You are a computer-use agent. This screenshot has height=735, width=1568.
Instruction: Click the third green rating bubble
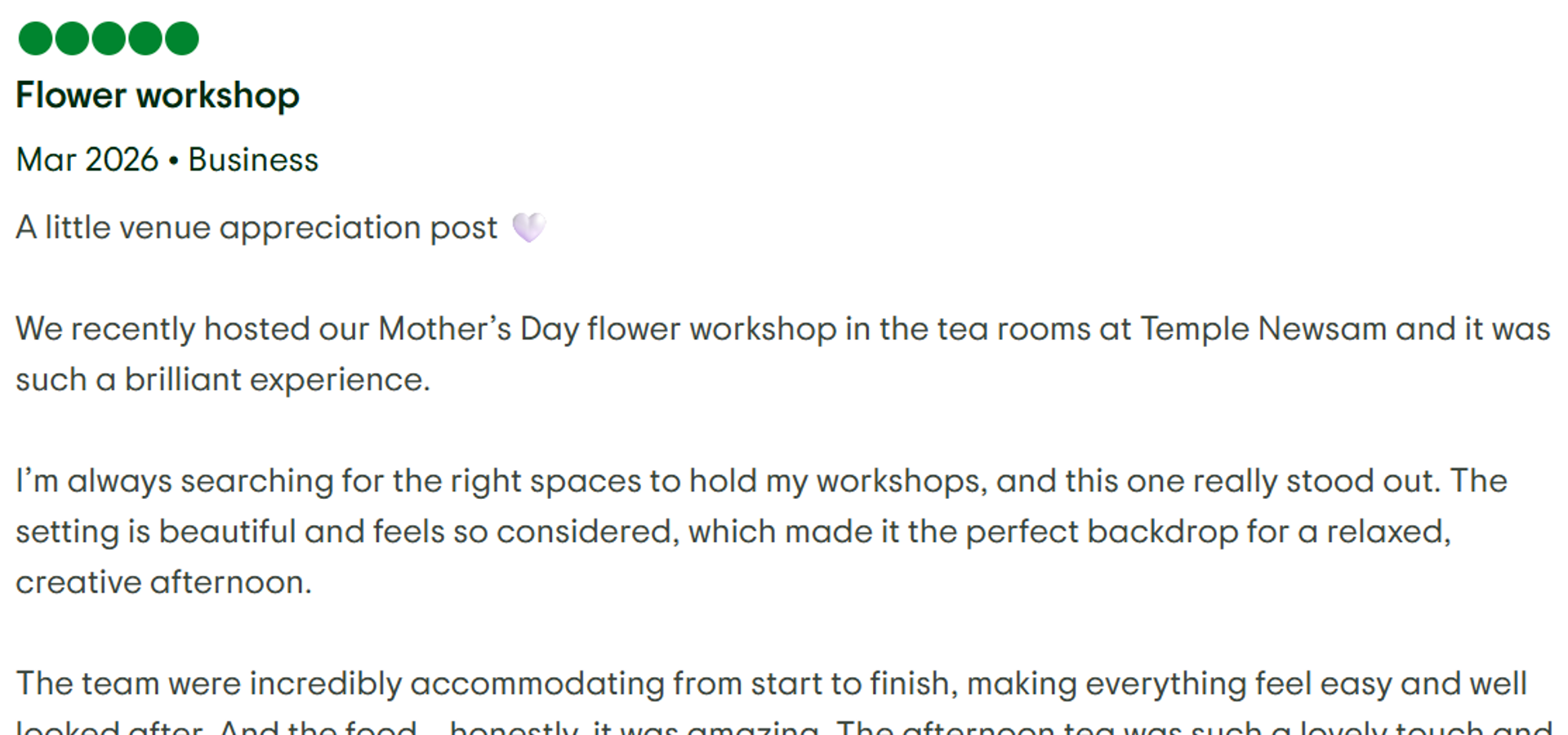click(109, 38)
